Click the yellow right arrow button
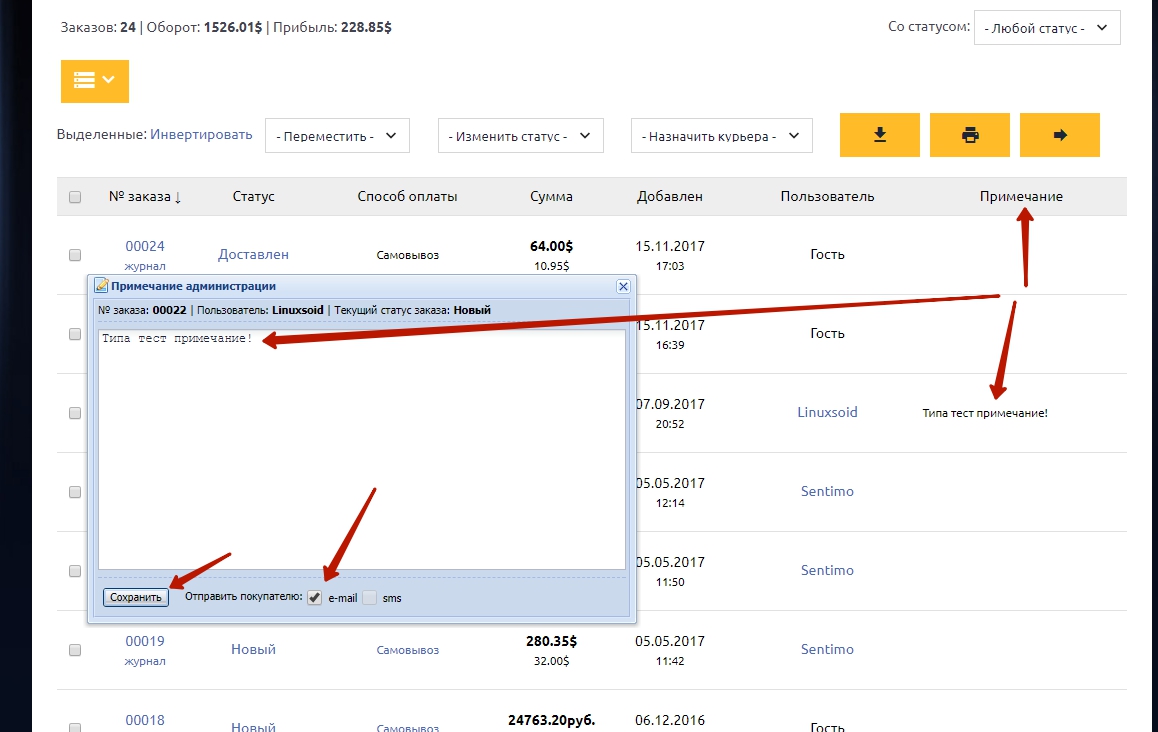1158x732 pixels. point(1060,135)
